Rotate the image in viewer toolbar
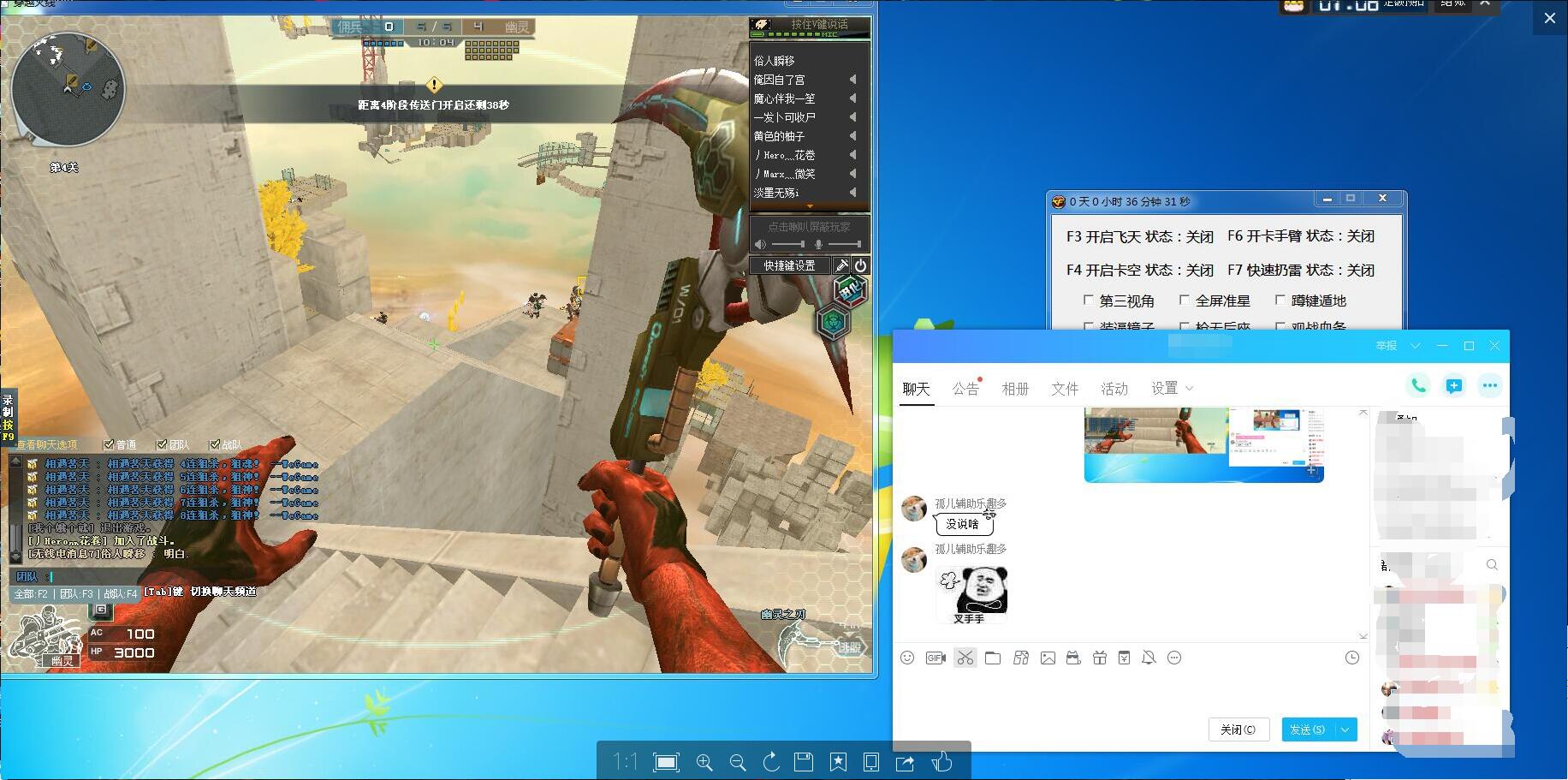Screen dimensions: 1568x780 [770, 762]
